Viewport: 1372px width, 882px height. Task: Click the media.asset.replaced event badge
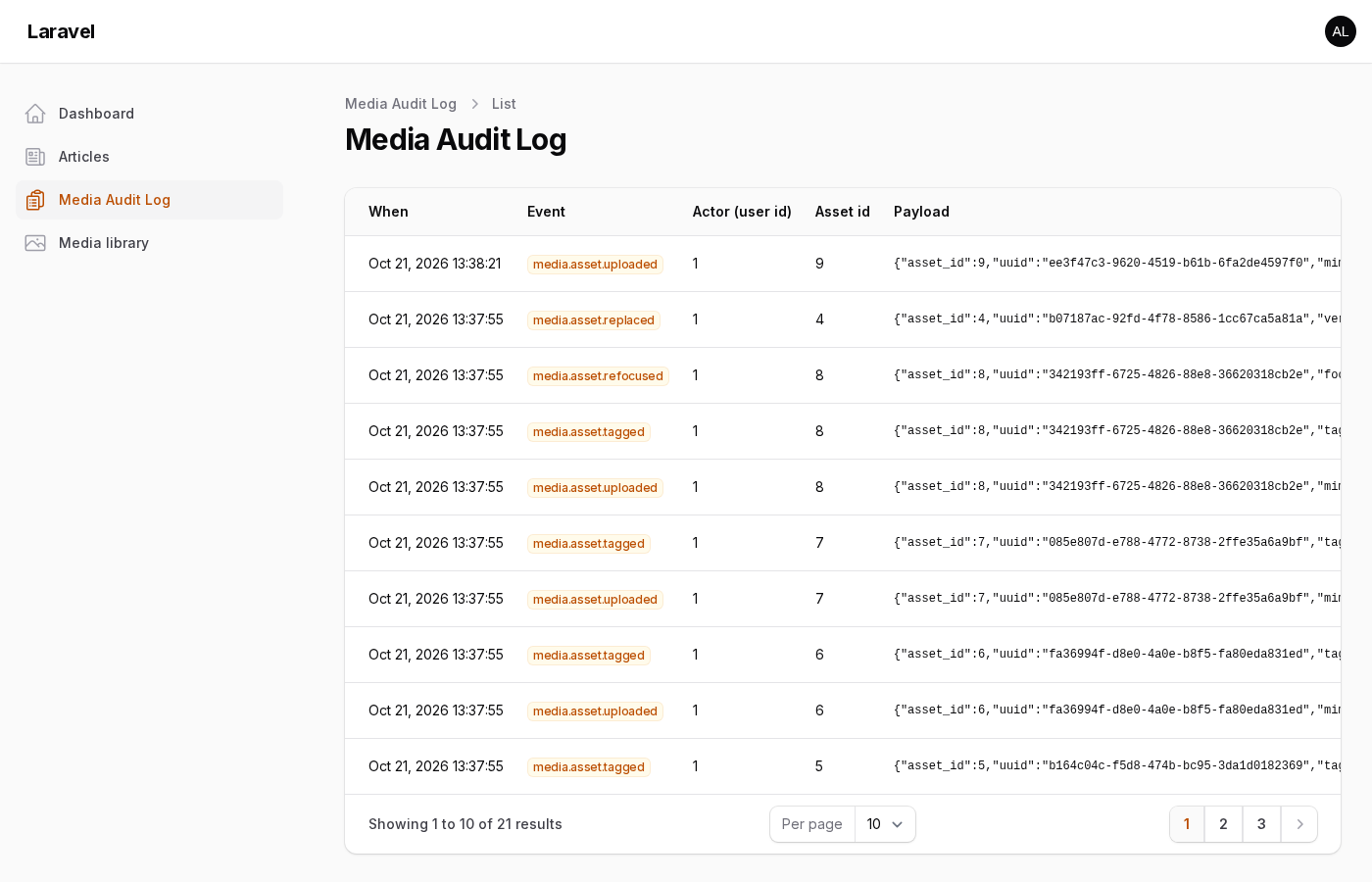594,320
